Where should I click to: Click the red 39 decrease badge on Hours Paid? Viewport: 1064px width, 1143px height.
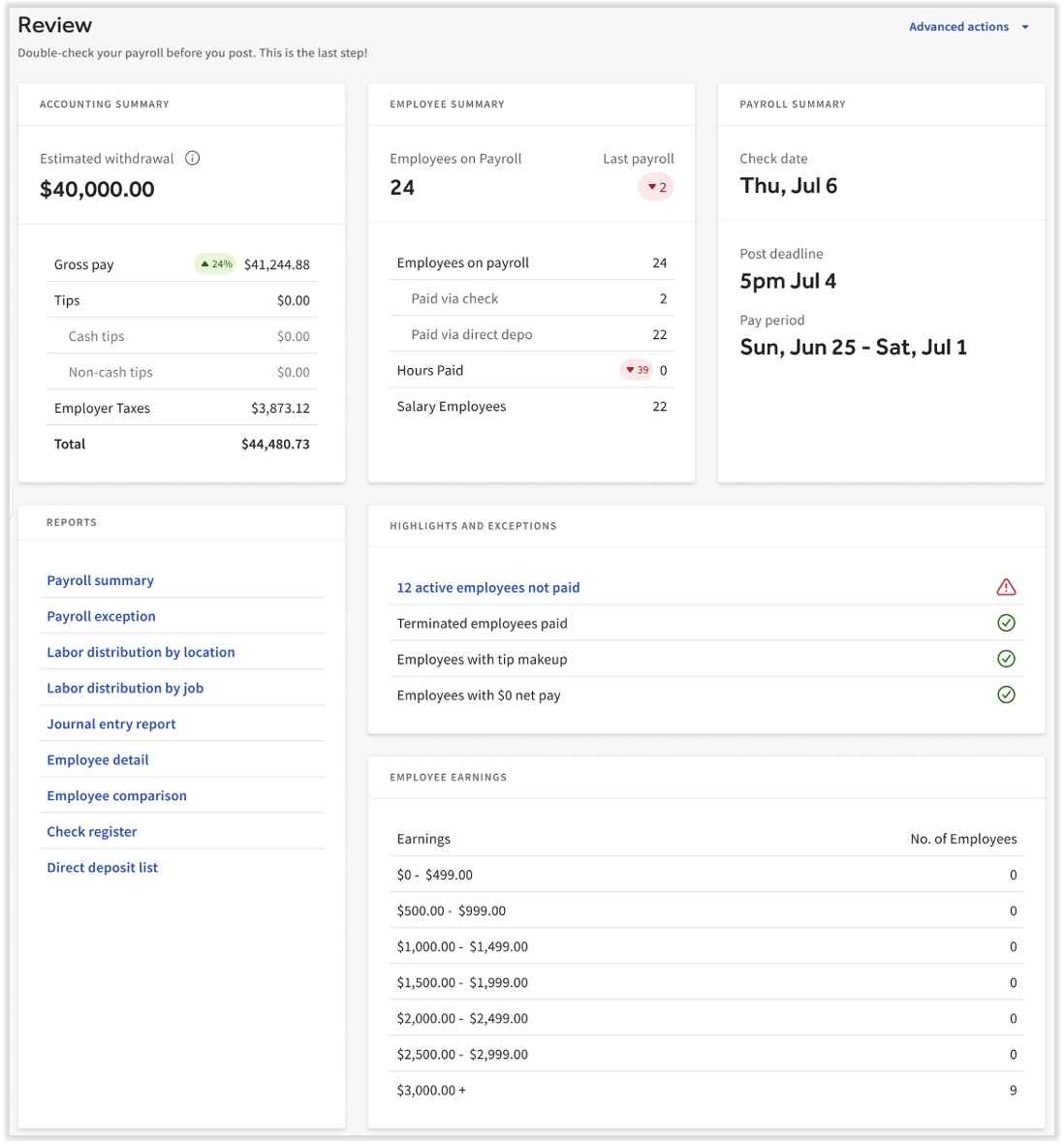pos(635,369)
